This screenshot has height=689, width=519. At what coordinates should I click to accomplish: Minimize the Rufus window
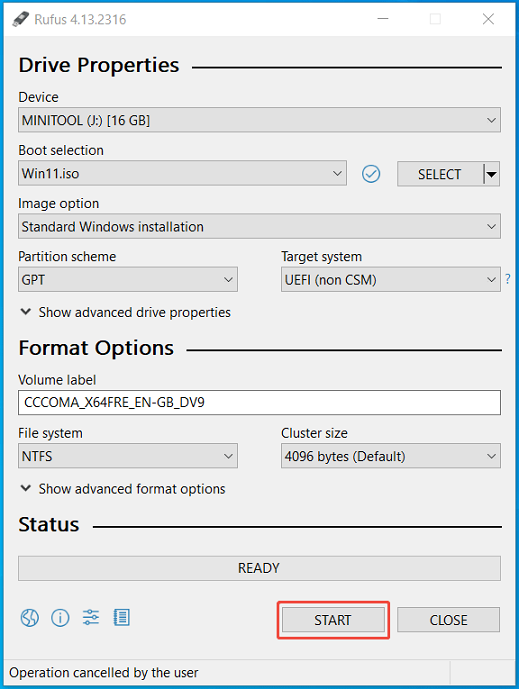click(x=383, y=19)
